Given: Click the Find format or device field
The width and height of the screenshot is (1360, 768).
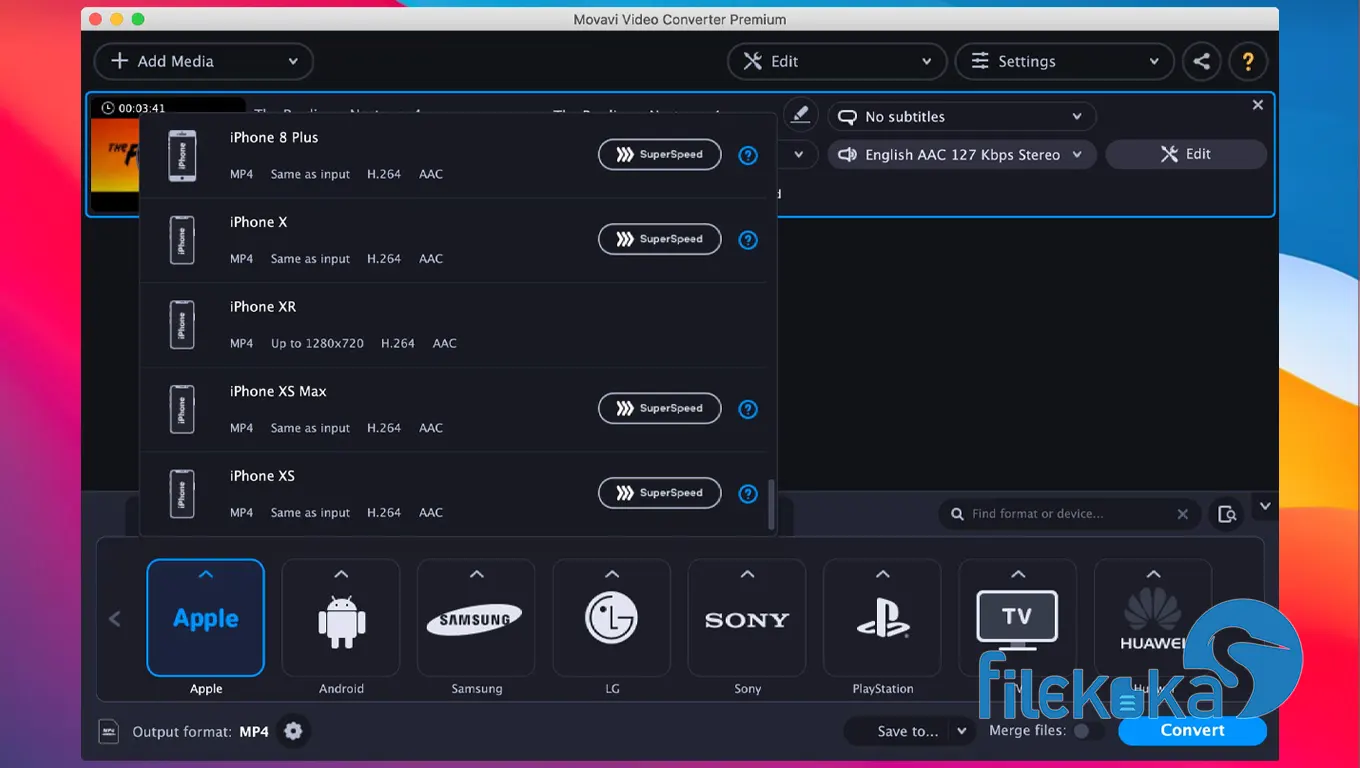Looking at the screenshot, I should tap(1068, 514).
